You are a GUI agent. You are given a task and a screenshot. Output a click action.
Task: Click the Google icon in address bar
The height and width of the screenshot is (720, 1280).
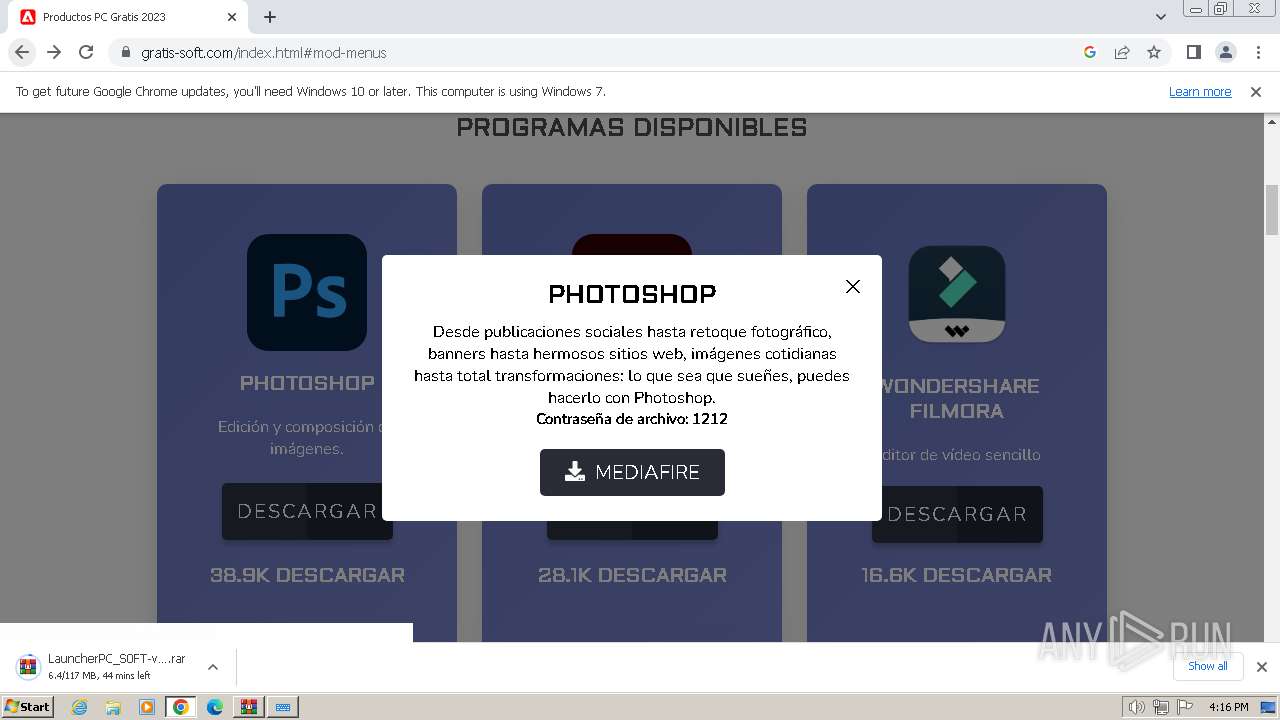click(1090, 52)
